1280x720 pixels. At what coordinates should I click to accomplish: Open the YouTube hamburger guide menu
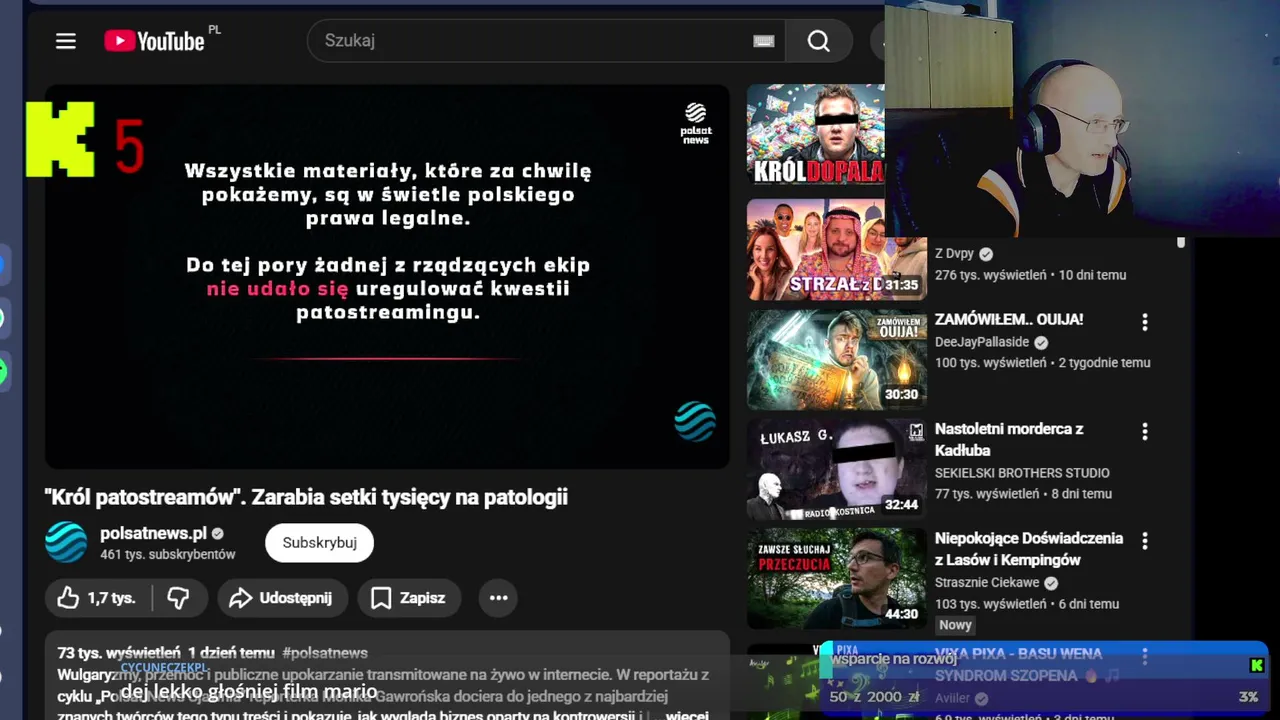(x=66, y=41)
